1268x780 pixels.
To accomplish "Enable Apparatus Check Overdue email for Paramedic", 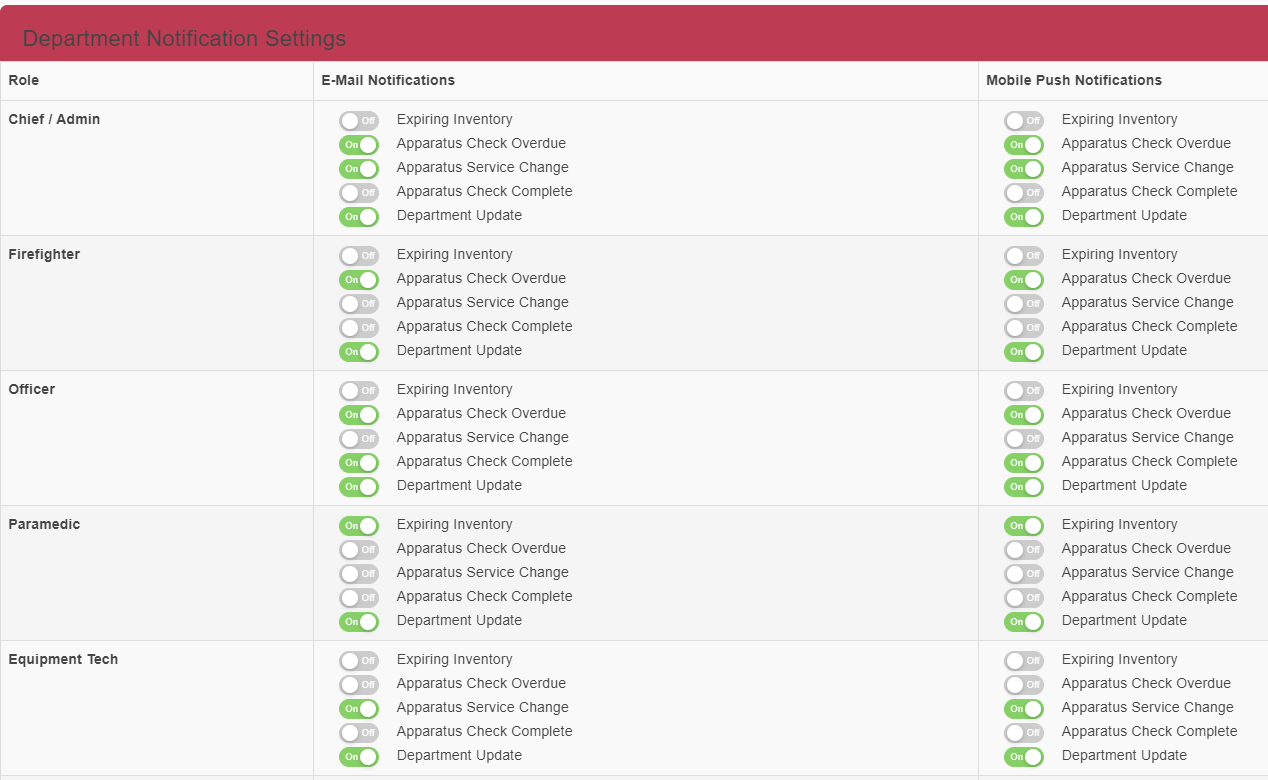I will pyautogui.click(x=358, y=549).
